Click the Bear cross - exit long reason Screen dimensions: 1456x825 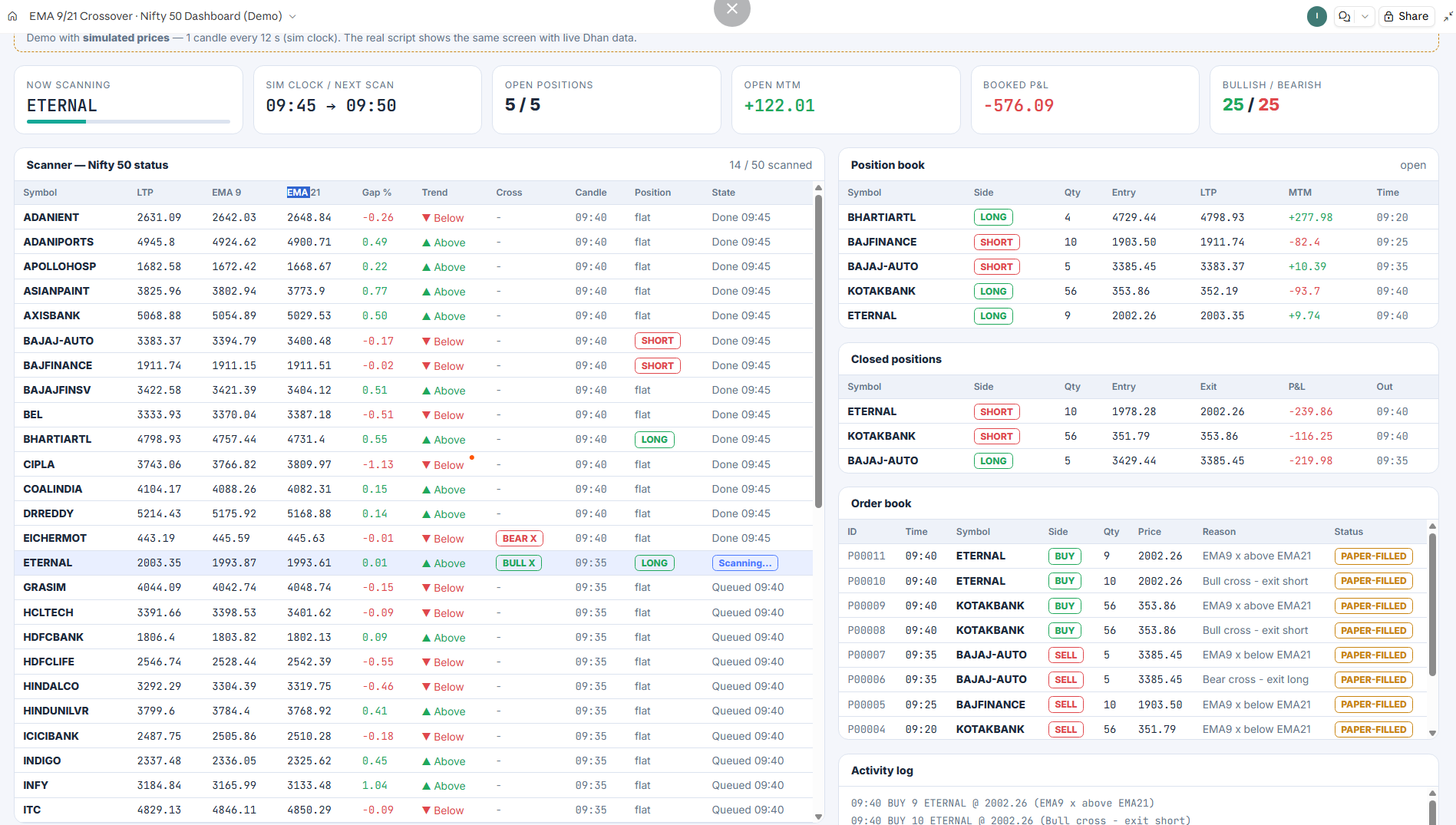[1256, 679]
